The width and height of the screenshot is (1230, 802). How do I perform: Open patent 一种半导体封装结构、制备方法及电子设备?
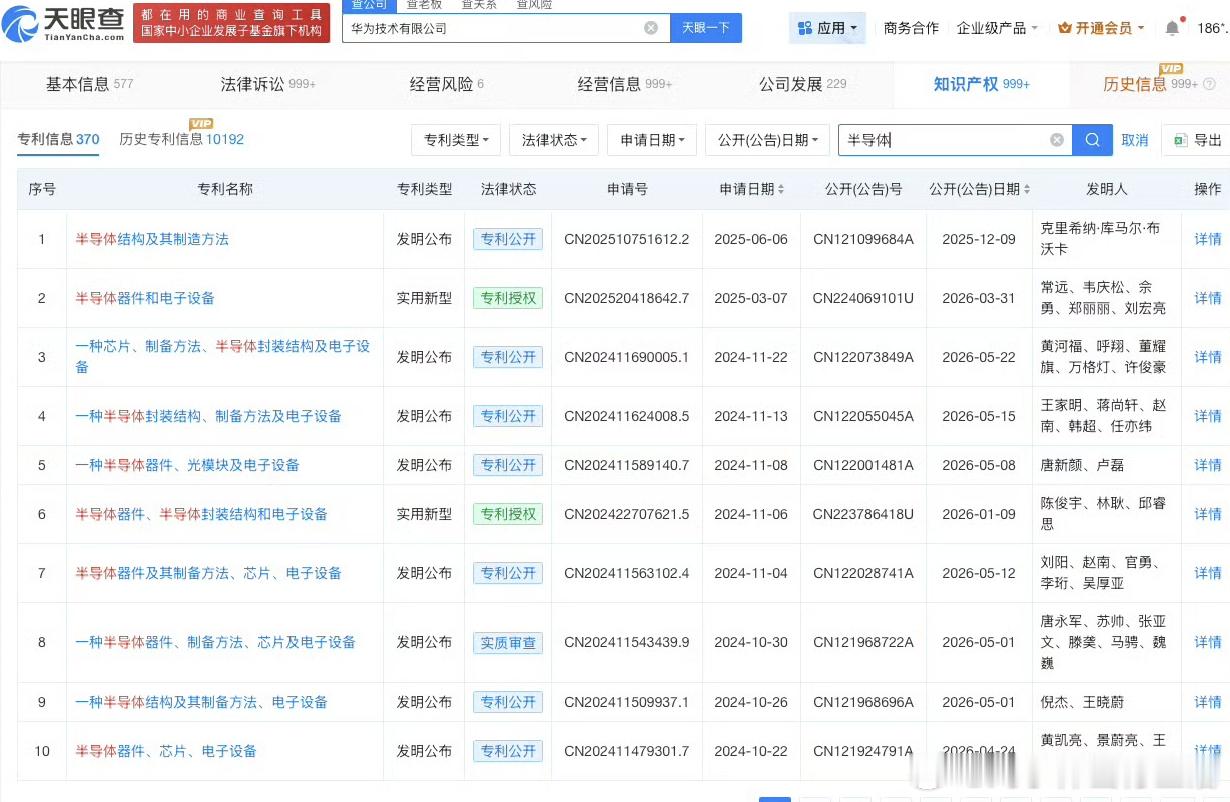(x=208, y=416)
